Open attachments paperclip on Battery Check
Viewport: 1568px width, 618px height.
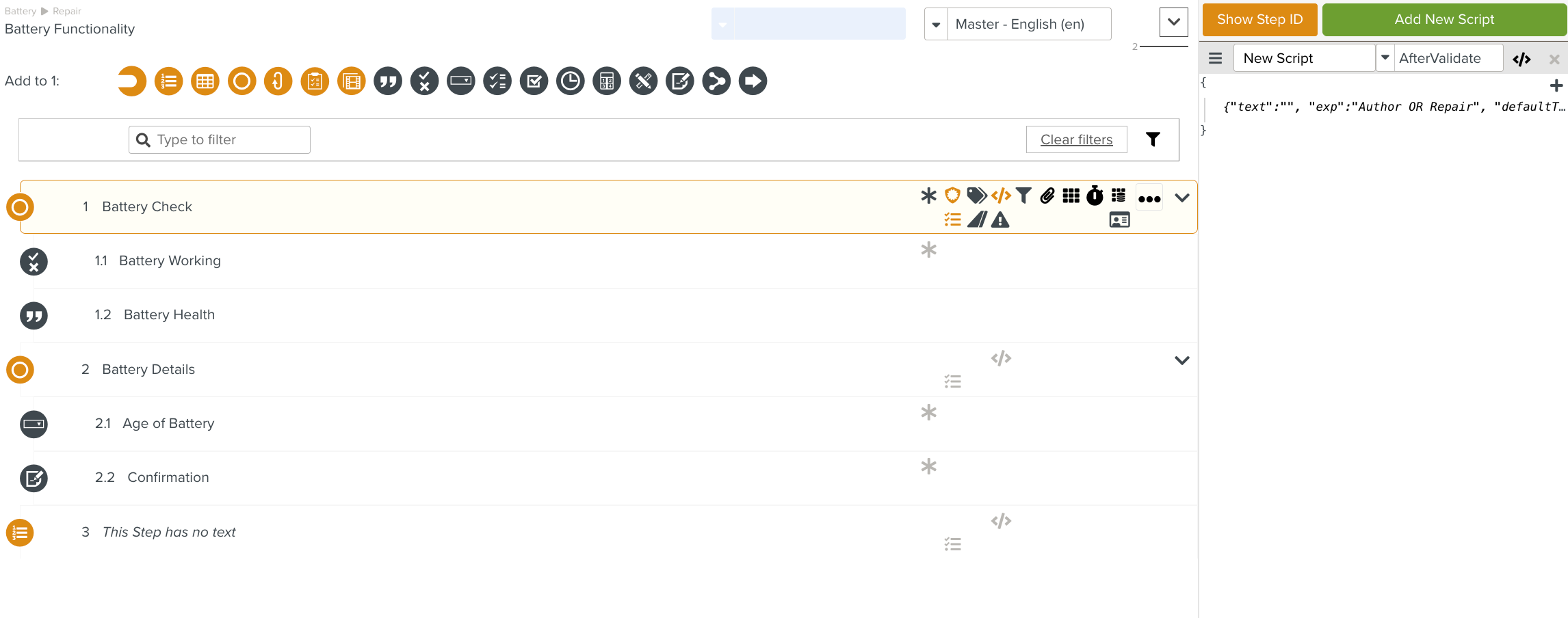click(x=1047, y=196)
